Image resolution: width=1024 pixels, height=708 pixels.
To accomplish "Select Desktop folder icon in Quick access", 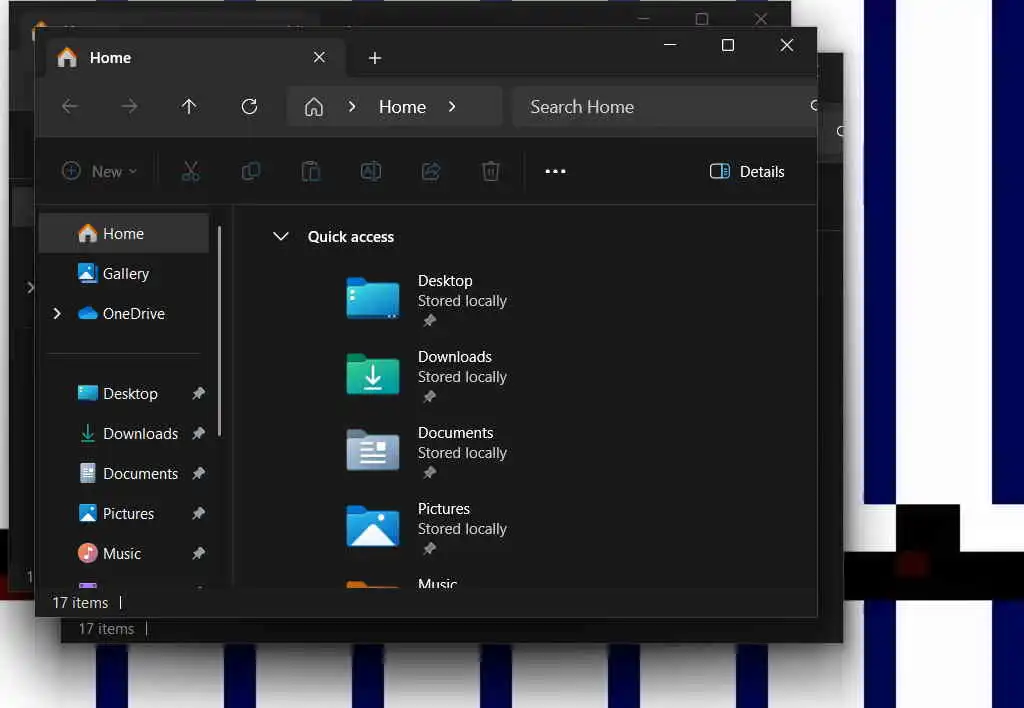I will [372, 298].
